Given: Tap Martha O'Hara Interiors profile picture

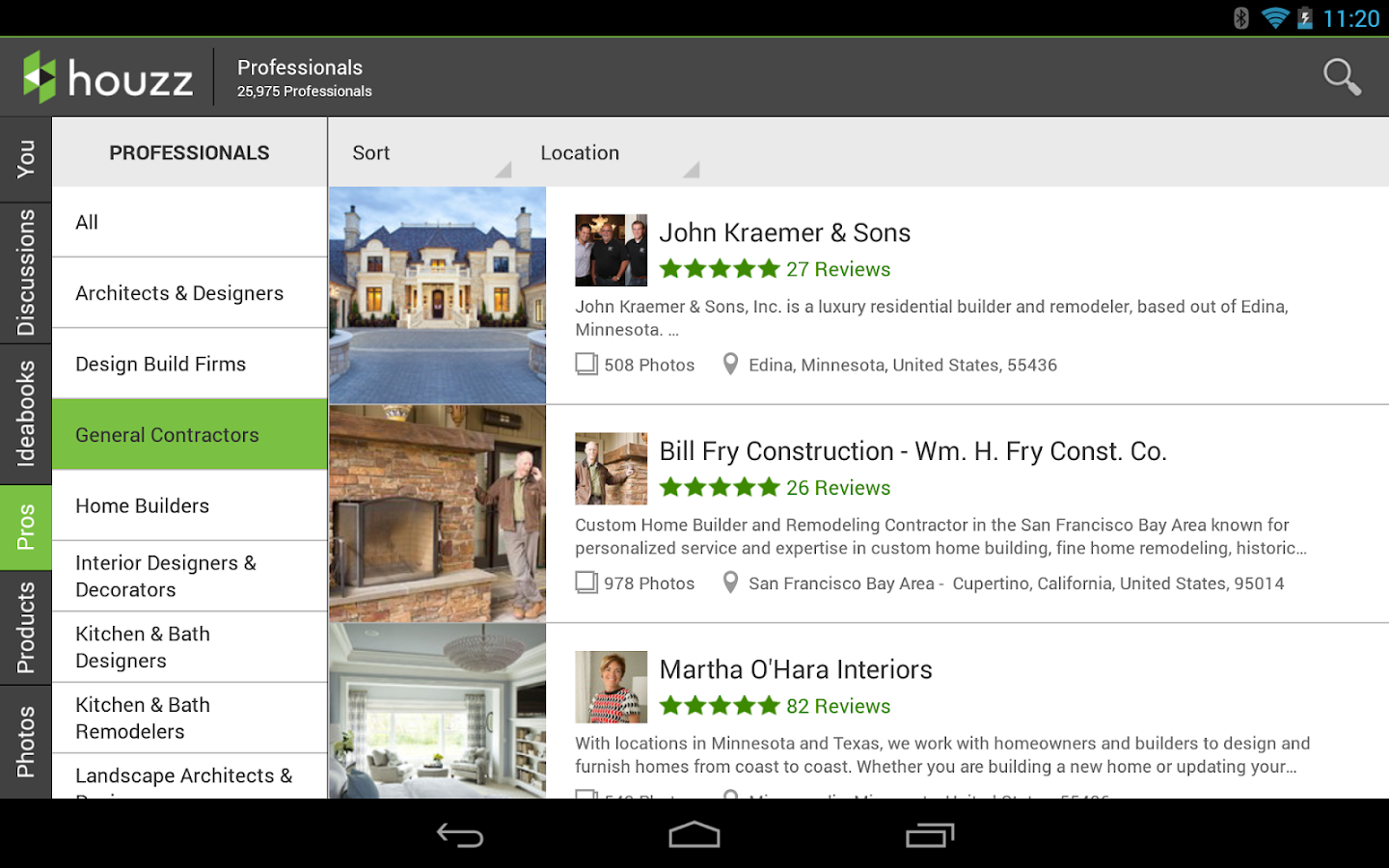Looking at the screenshot, I should 612,688.
